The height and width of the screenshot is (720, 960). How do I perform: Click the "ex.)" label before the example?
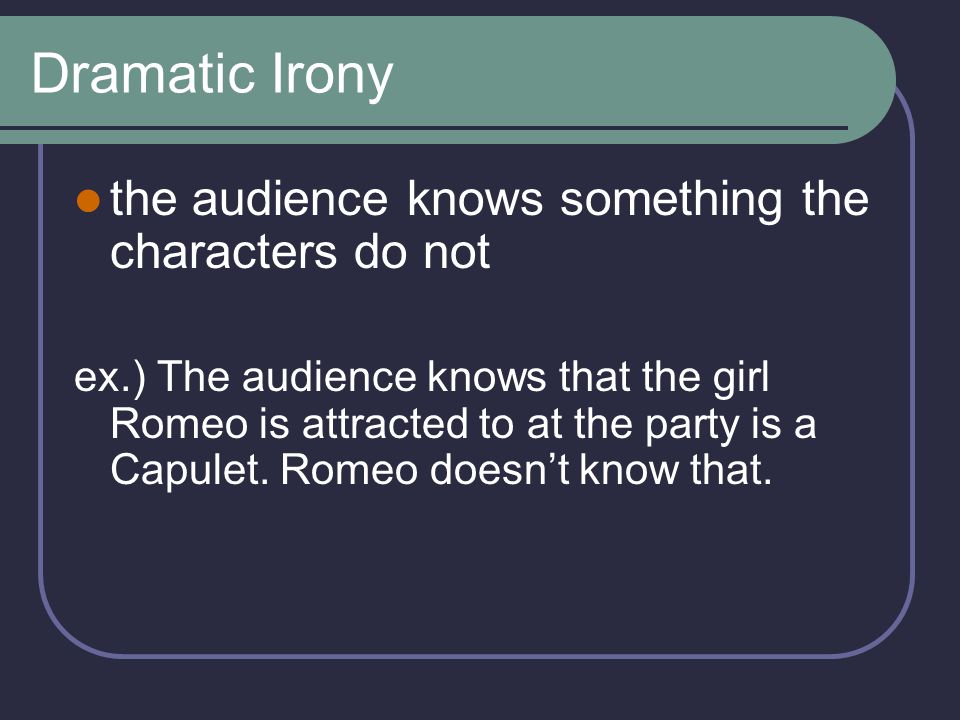110,378
